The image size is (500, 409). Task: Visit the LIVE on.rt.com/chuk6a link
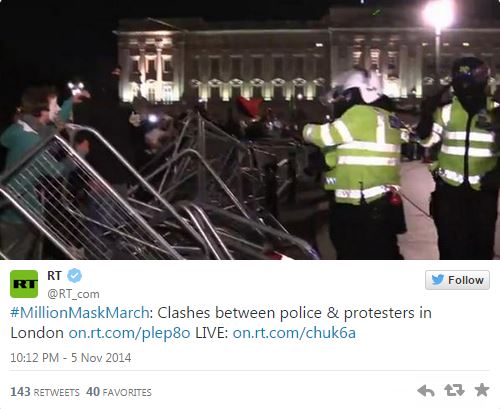click(294, 333)
